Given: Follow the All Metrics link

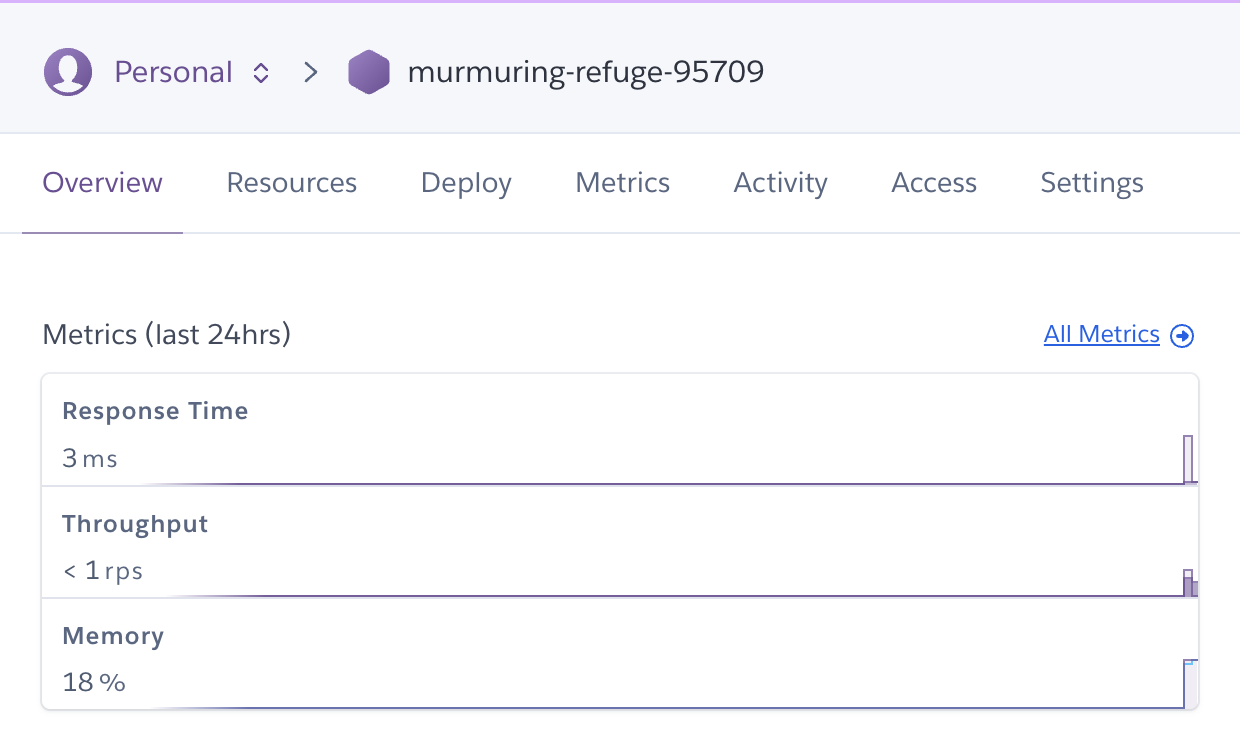Looking at the screenshot, I should tap(1101, 334).
